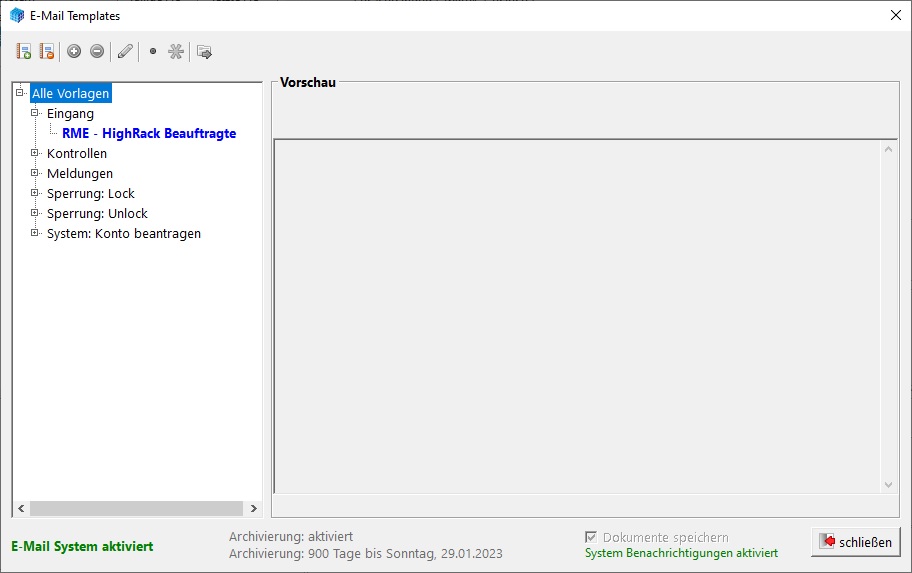Click the gray circled minus toolbar icon
This screenshot has height=573, width=912.
point(97,51)
